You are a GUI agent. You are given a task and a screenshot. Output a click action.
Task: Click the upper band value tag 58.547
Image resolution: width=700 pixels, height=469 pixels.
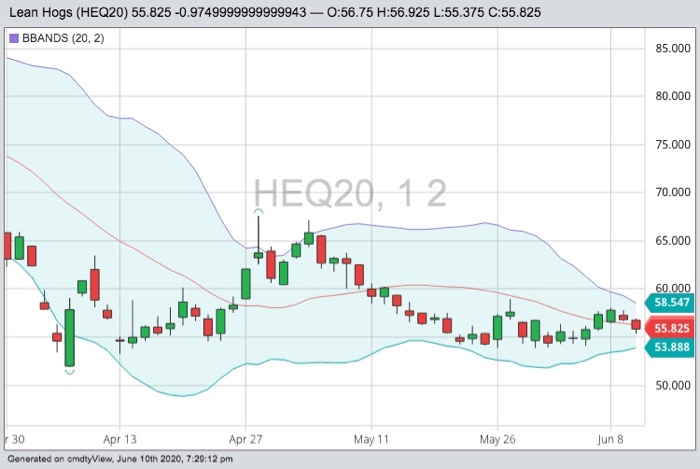point(671,303)
